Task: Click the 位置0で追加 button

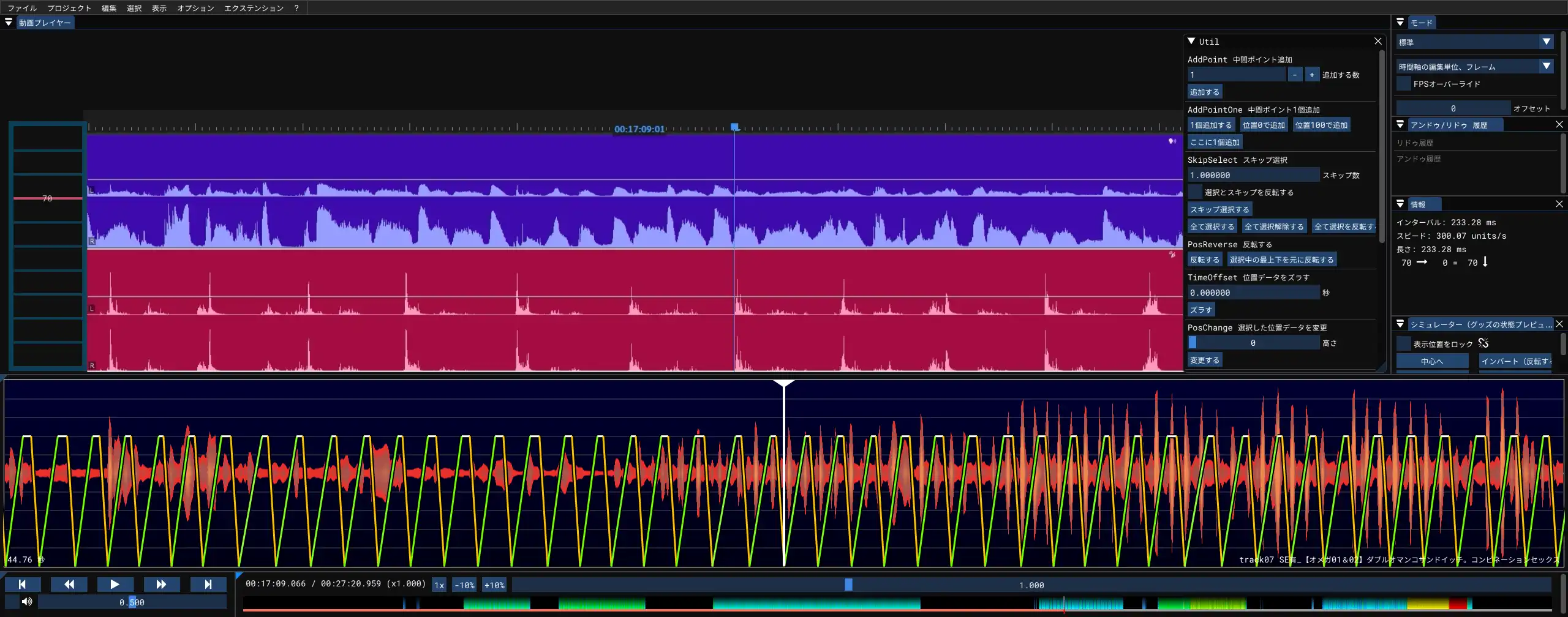Action: tap(1264, 125)
